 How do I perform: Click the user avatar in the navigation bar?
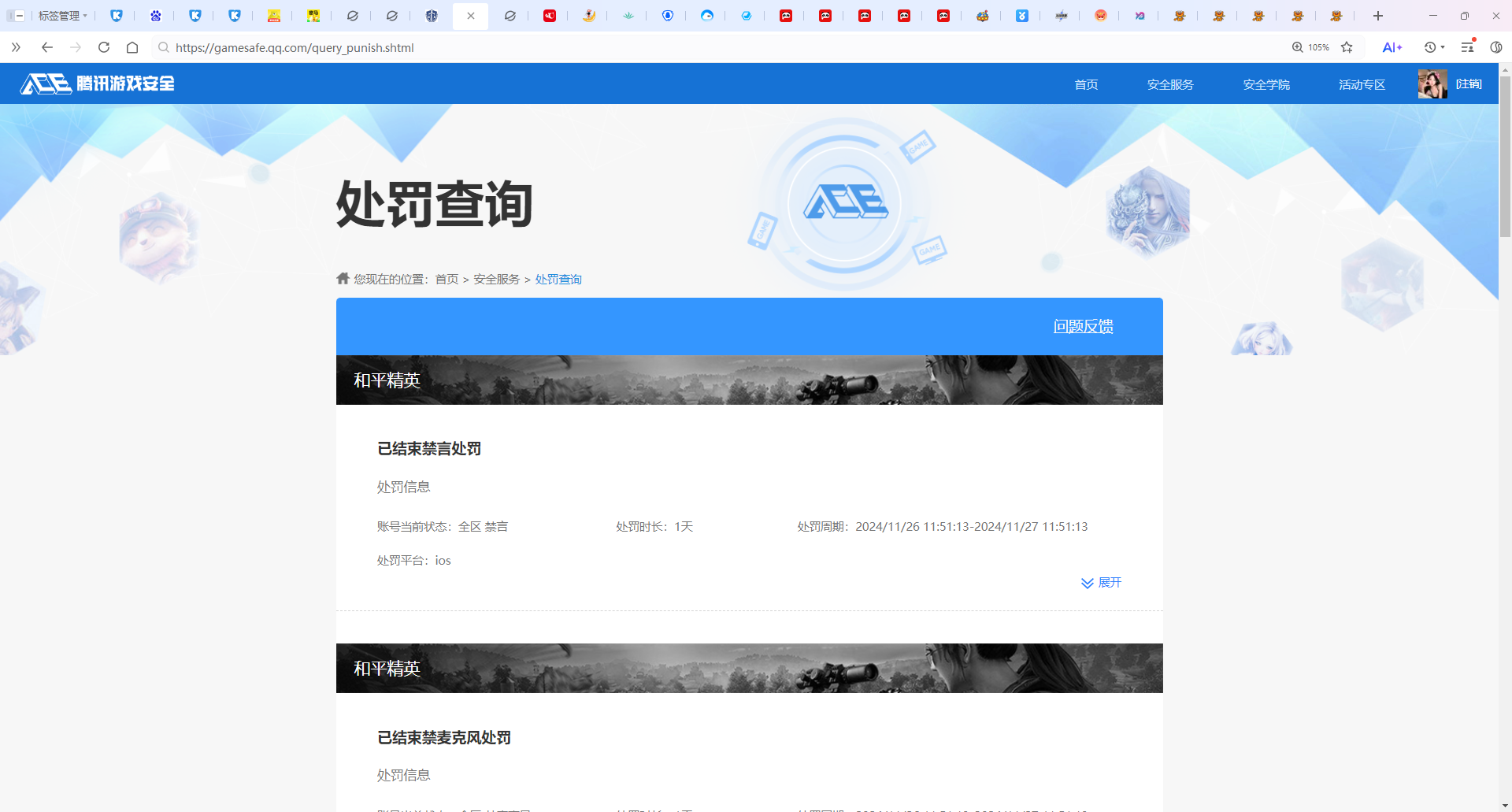pos(1433,83)
